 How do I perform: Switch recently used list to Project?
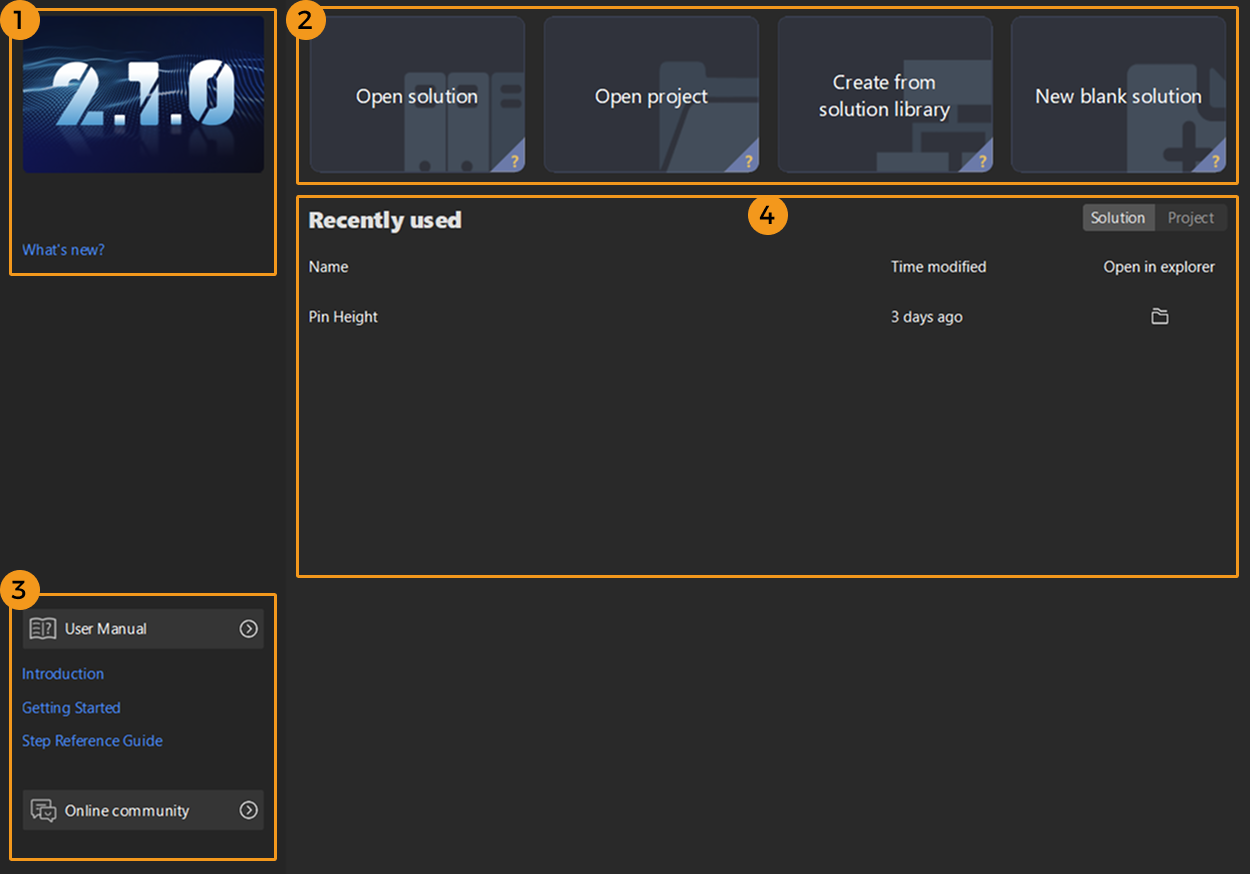point(1191,218)
